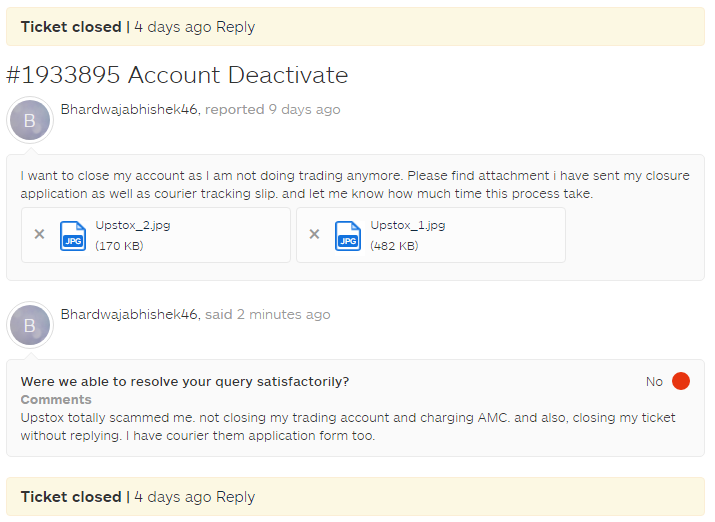The height and width of the screenshot is (522, 715).
Task: Remove the Upstox_1.jpg attachment with its X
Action: (315, 234)
